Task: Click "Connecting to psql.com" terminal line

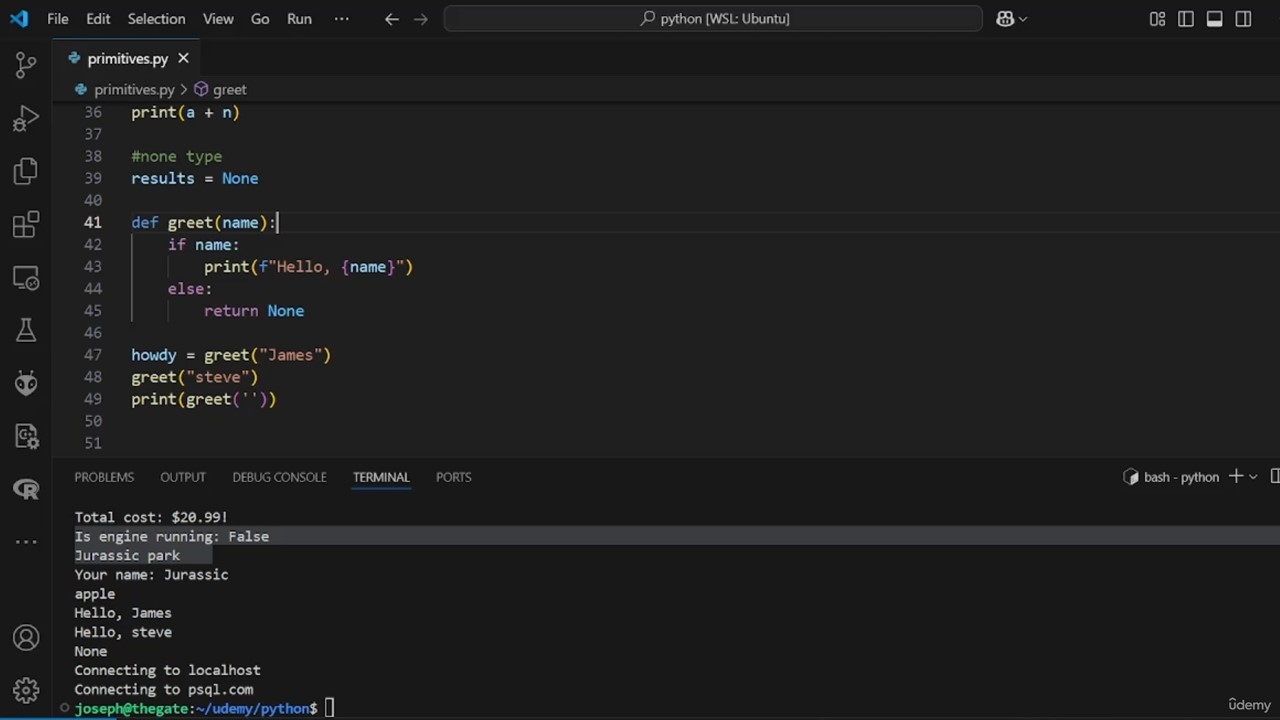Action: [x=164, y=690]
